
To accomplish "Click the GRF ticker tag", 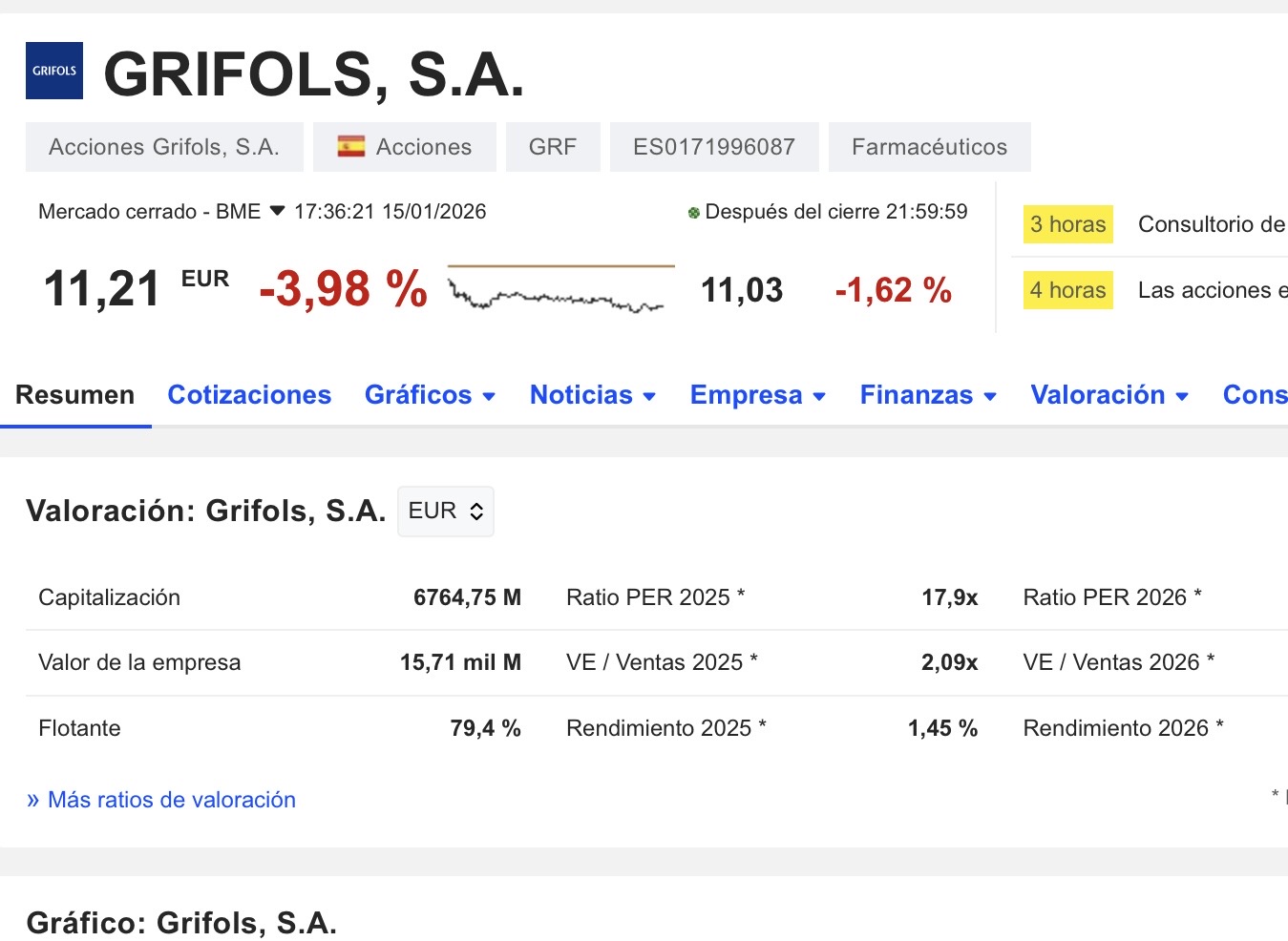I will pyautogui.click(x=553, y=147).
